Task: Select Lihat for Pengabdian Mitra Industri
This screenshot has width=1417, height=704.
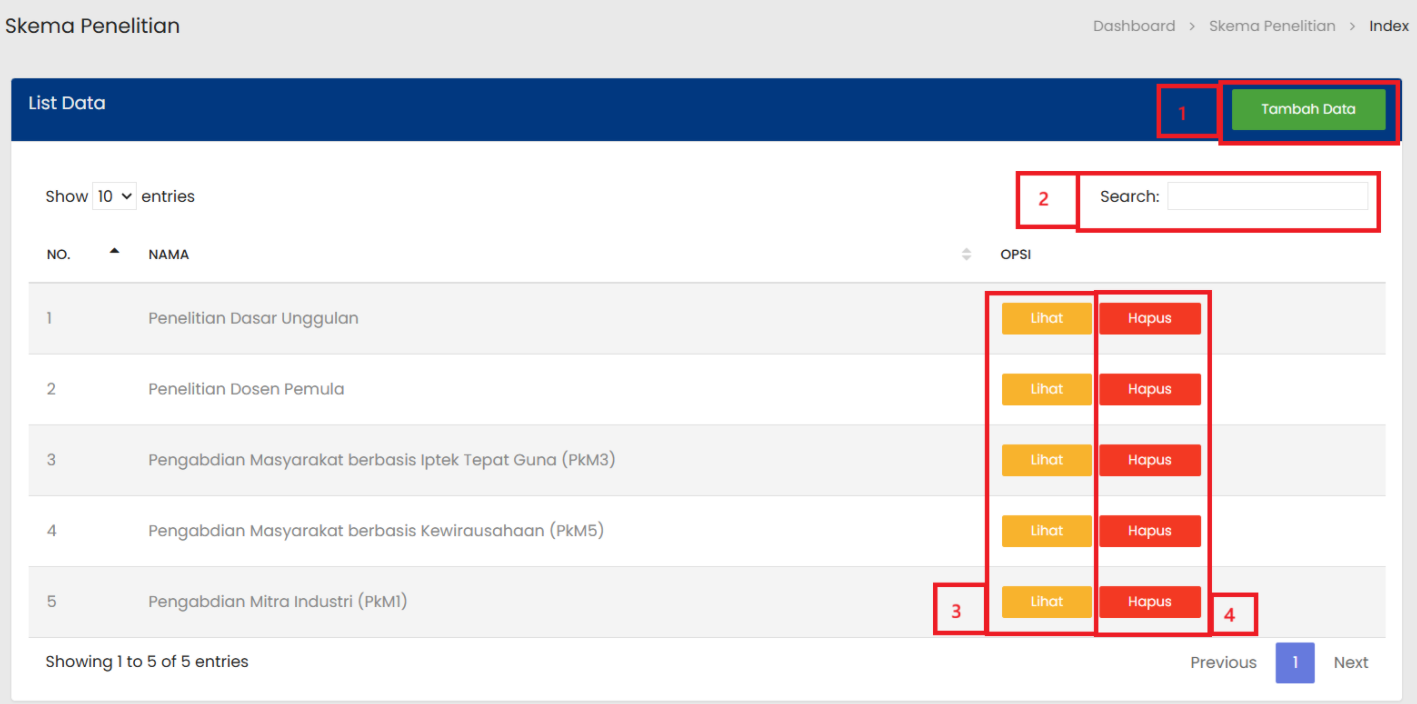Action: (x=1046, y=602)
